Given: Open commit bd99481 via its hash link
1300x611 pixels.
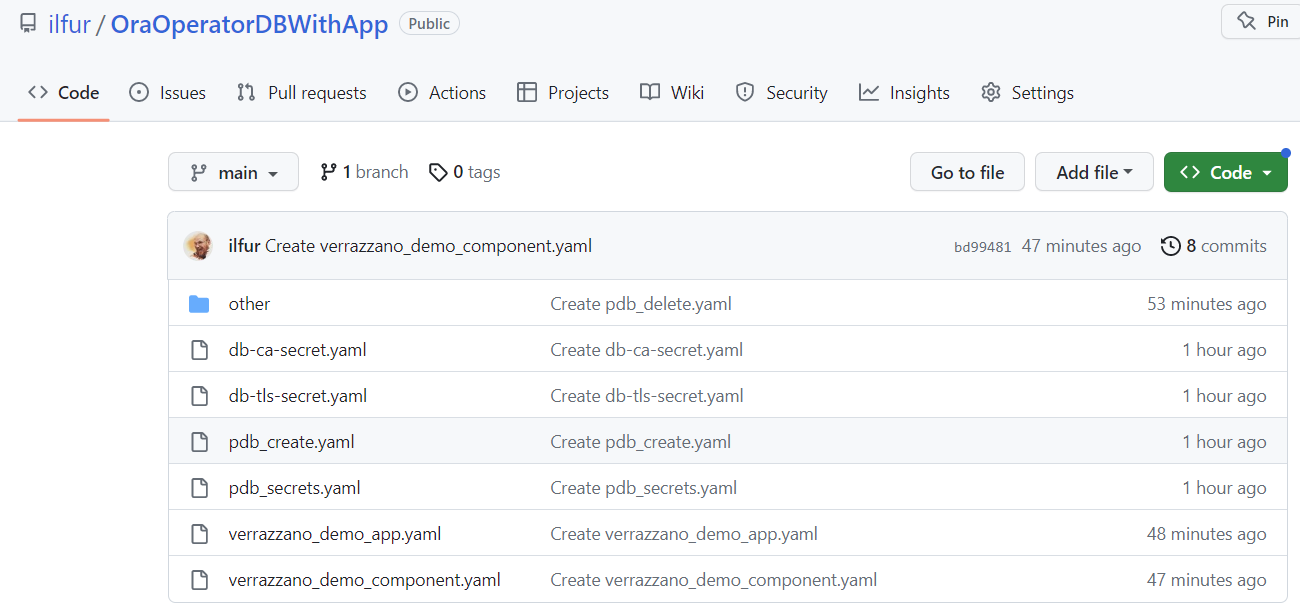Looking at the screenshot, I should [983, 245].
